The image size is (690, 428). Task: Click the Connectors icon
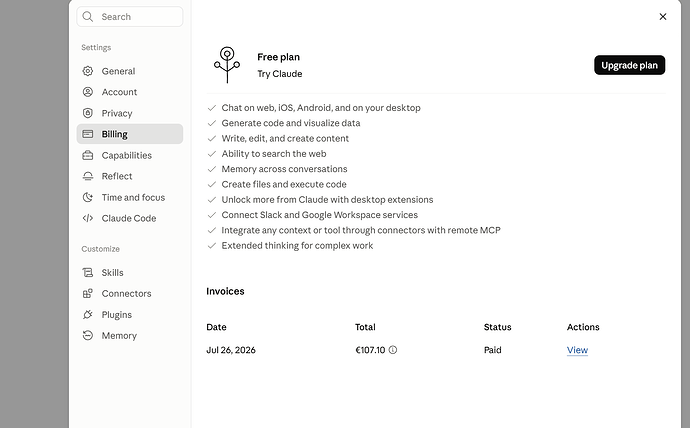pos(88,293)
